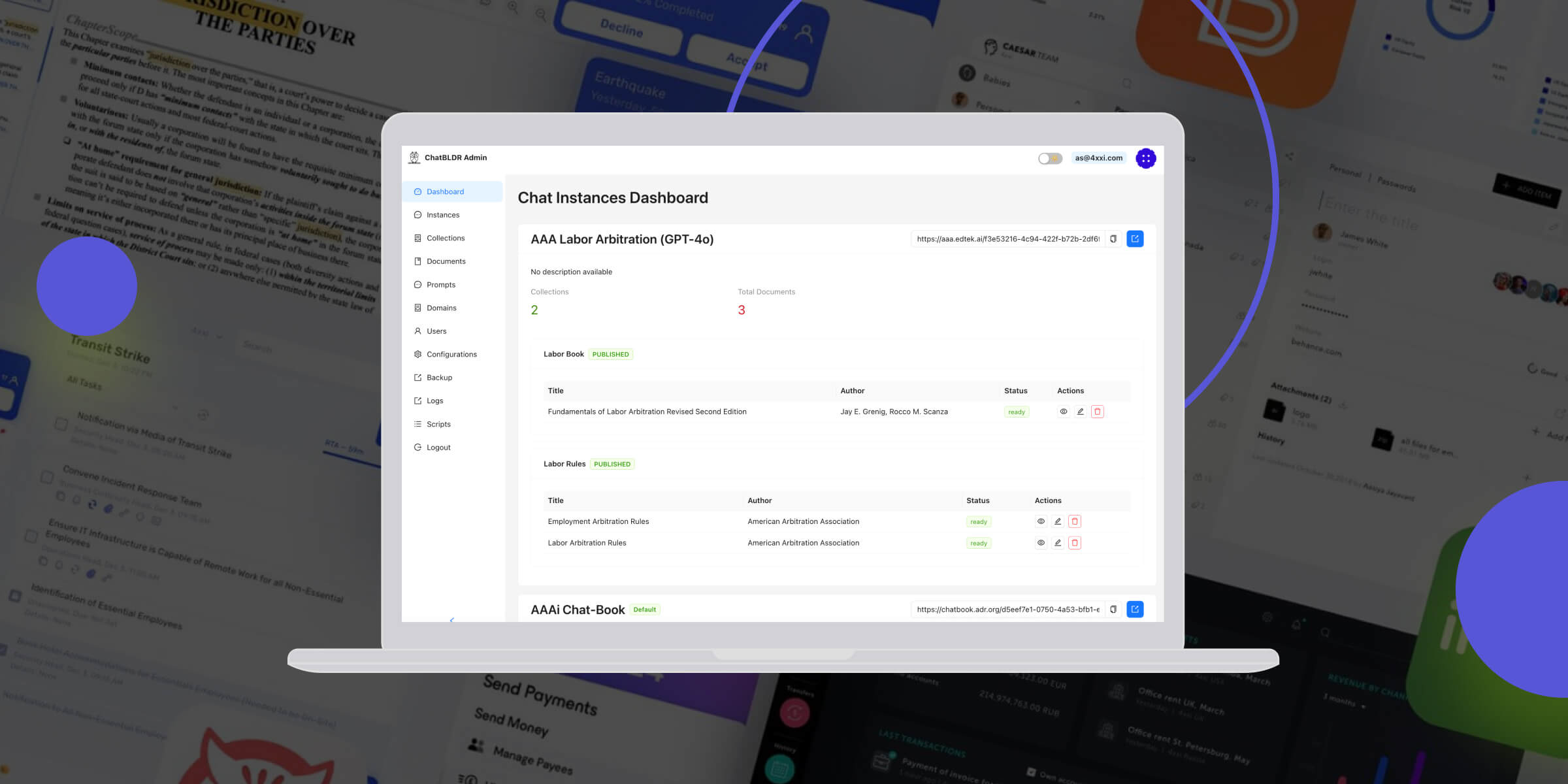The height and width of the screenshot is (784, 1568).
Task: Click ready status for Fundamentals row
Action: (1017, 412)
